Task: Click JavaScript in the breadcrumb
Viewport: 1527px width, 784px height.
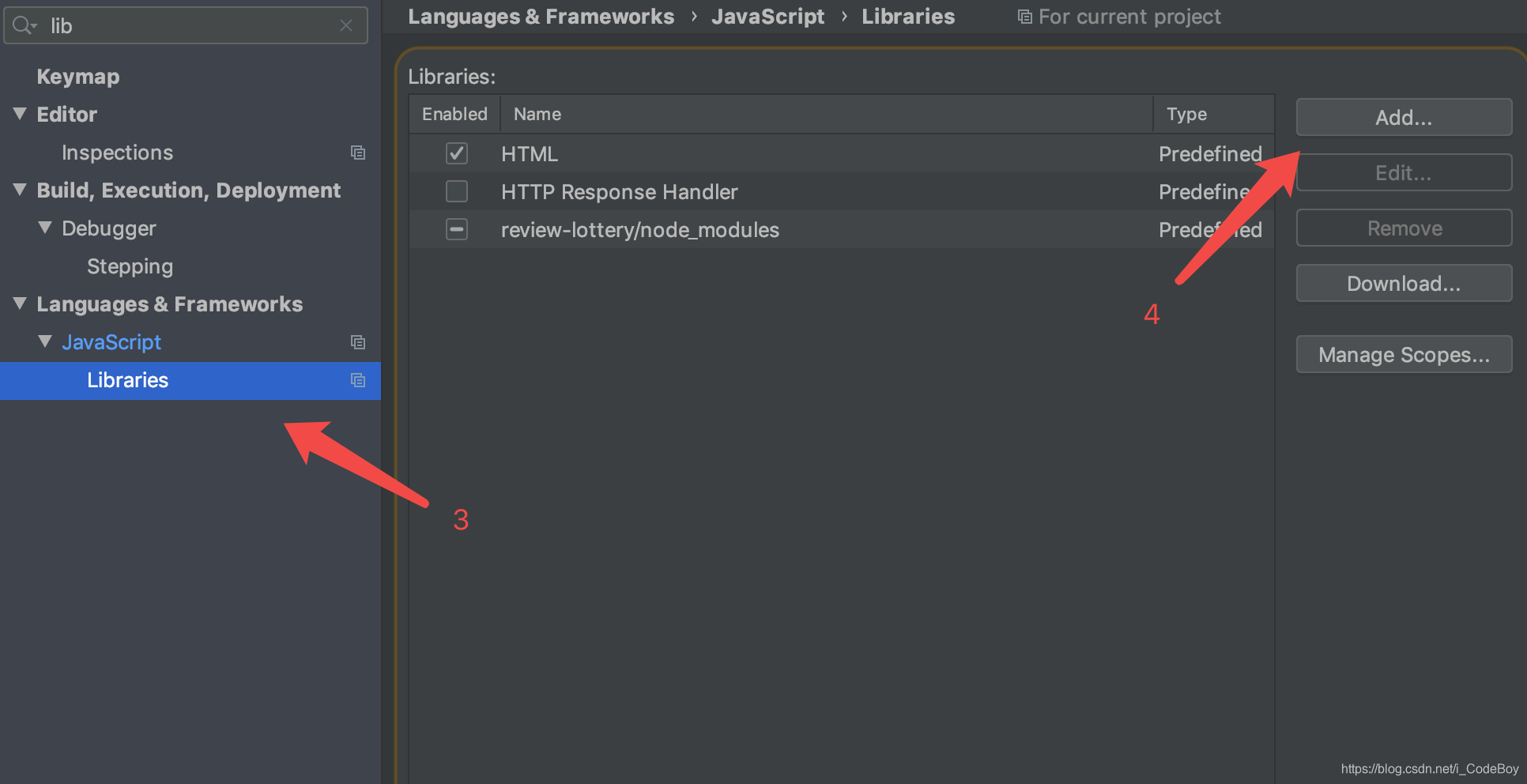Action: point(768,17)
